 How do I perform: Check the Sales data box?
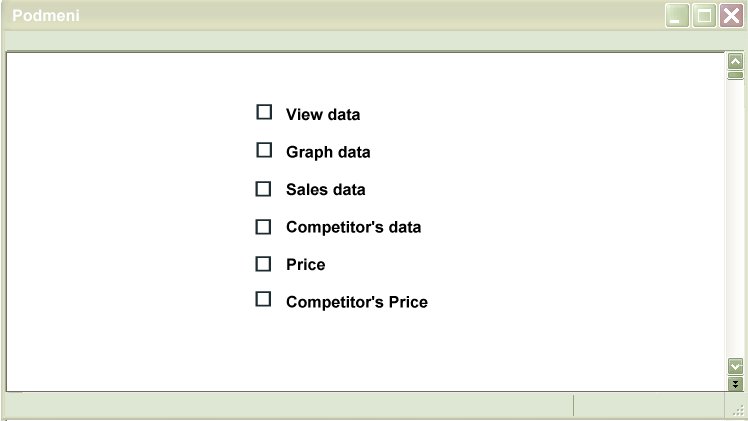click(264, 188)
